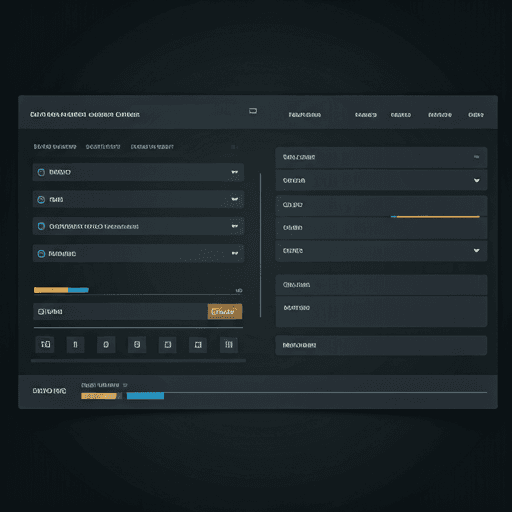
Task: Click the input field left of the orange button
Action: point(120,312)
